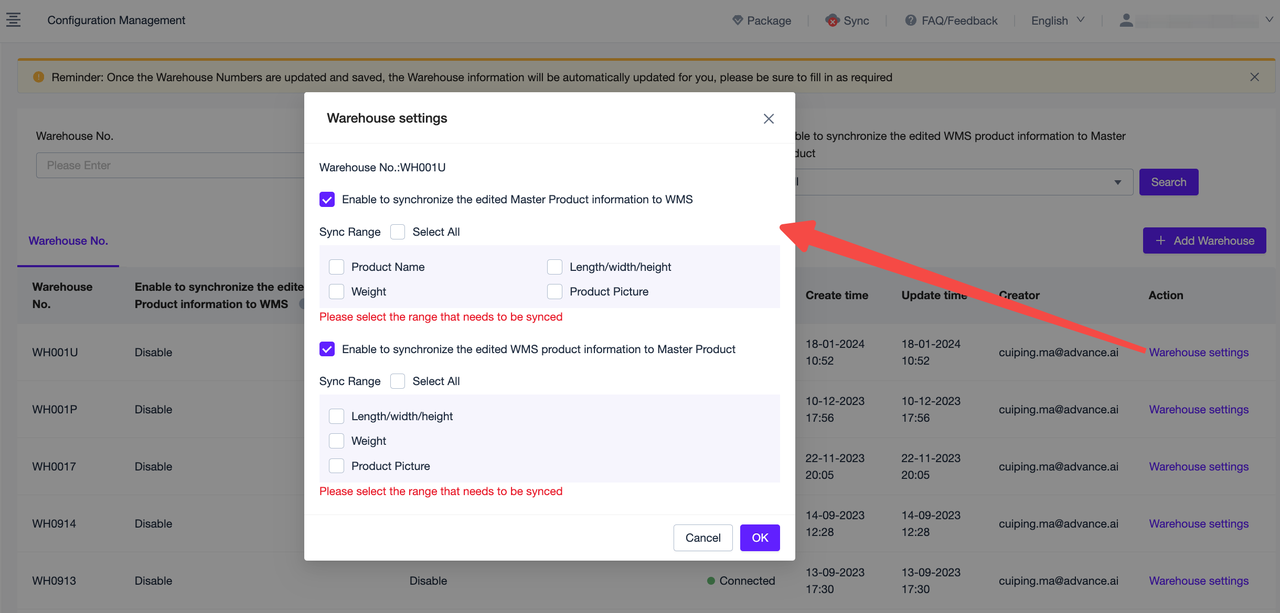The image size is (1280, 613).
Task: Click the Sync icon in header
Action: (832, 20)
